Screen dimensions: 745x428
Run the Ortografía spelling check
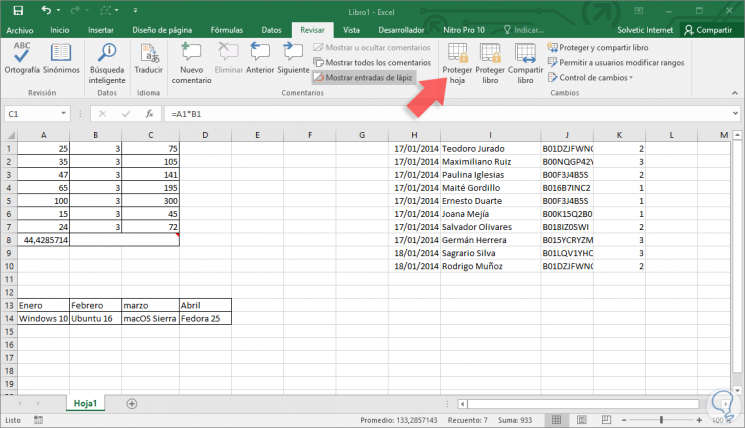22,58
